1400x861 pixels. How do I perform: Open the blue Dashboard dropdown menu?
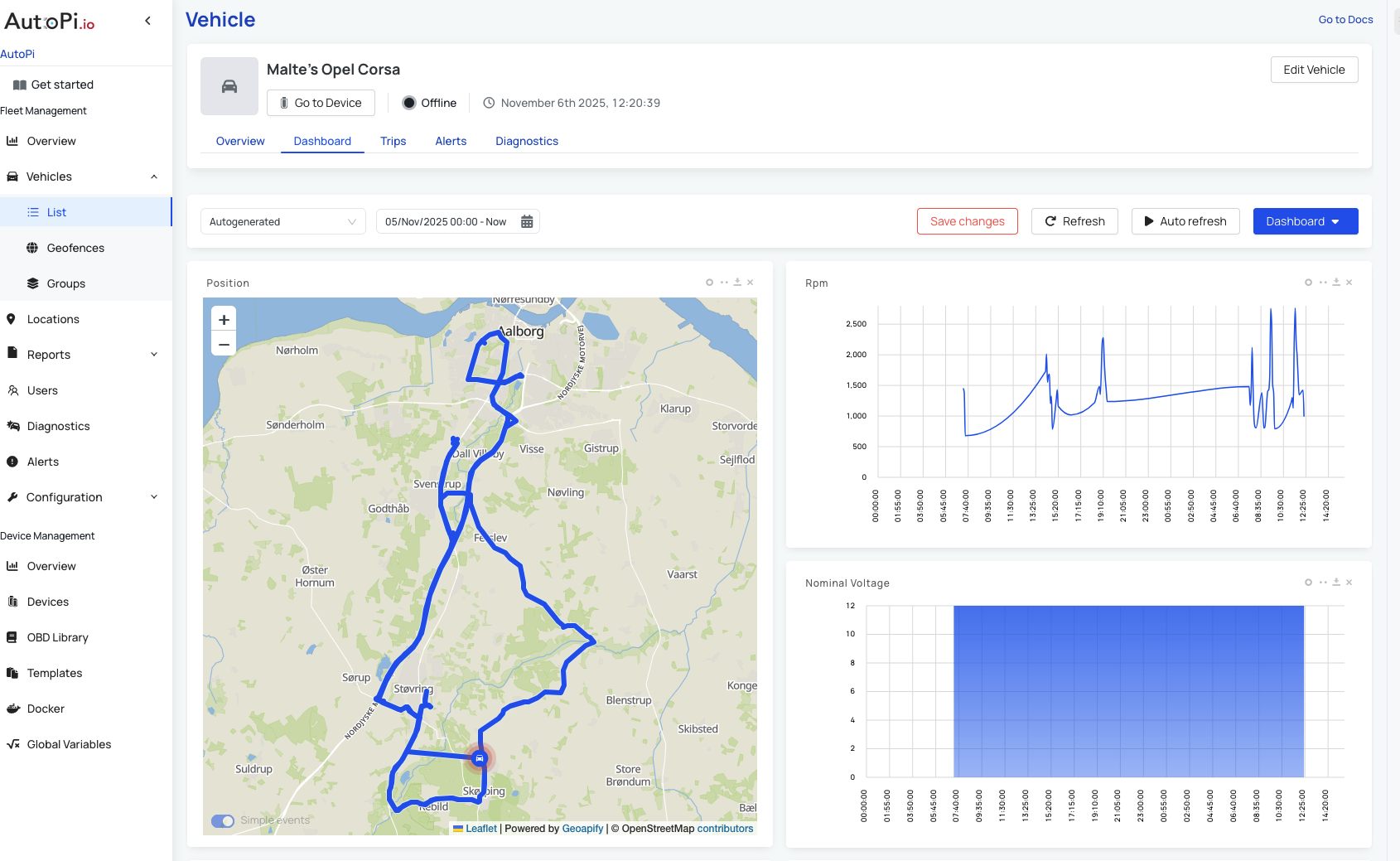[1305, 221]
